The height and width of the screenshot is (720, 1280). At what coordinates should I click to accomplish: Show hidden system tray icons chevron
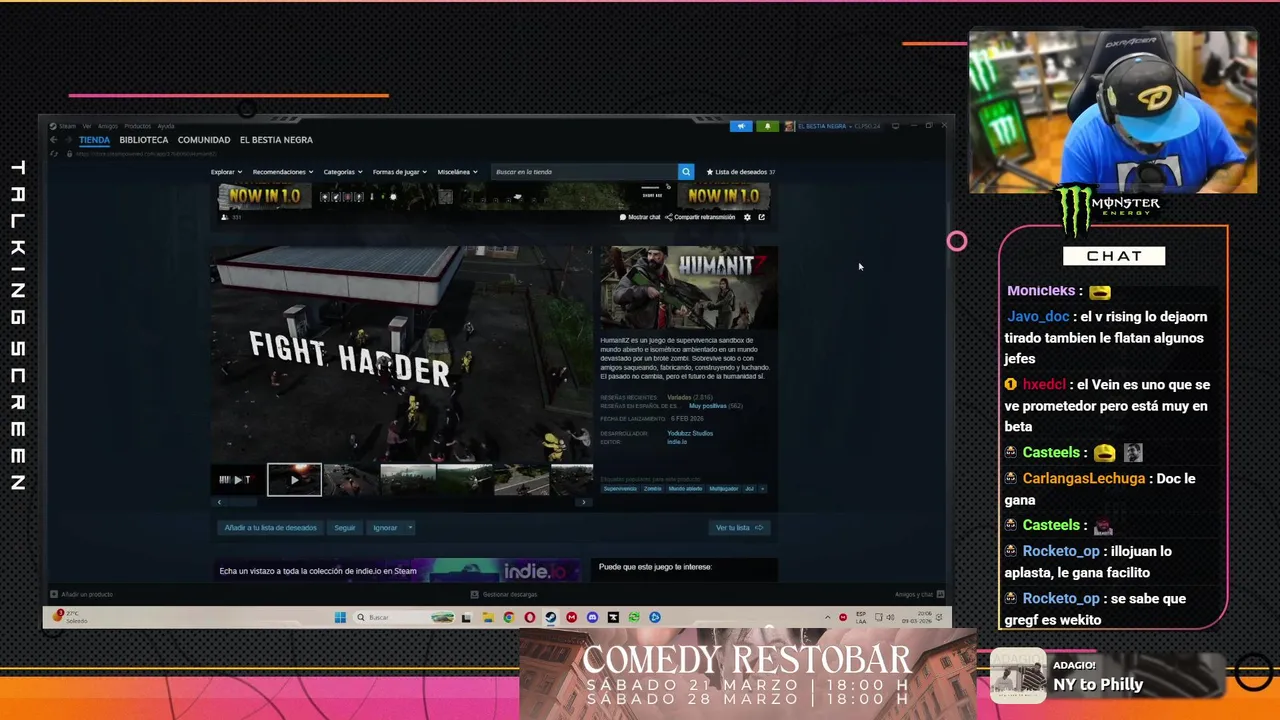pos(827,617)
